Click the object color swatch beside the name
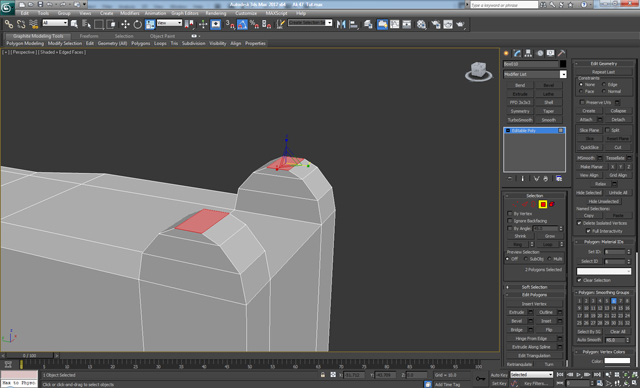This screenshot has width=640, height=388. coord(563,64)
